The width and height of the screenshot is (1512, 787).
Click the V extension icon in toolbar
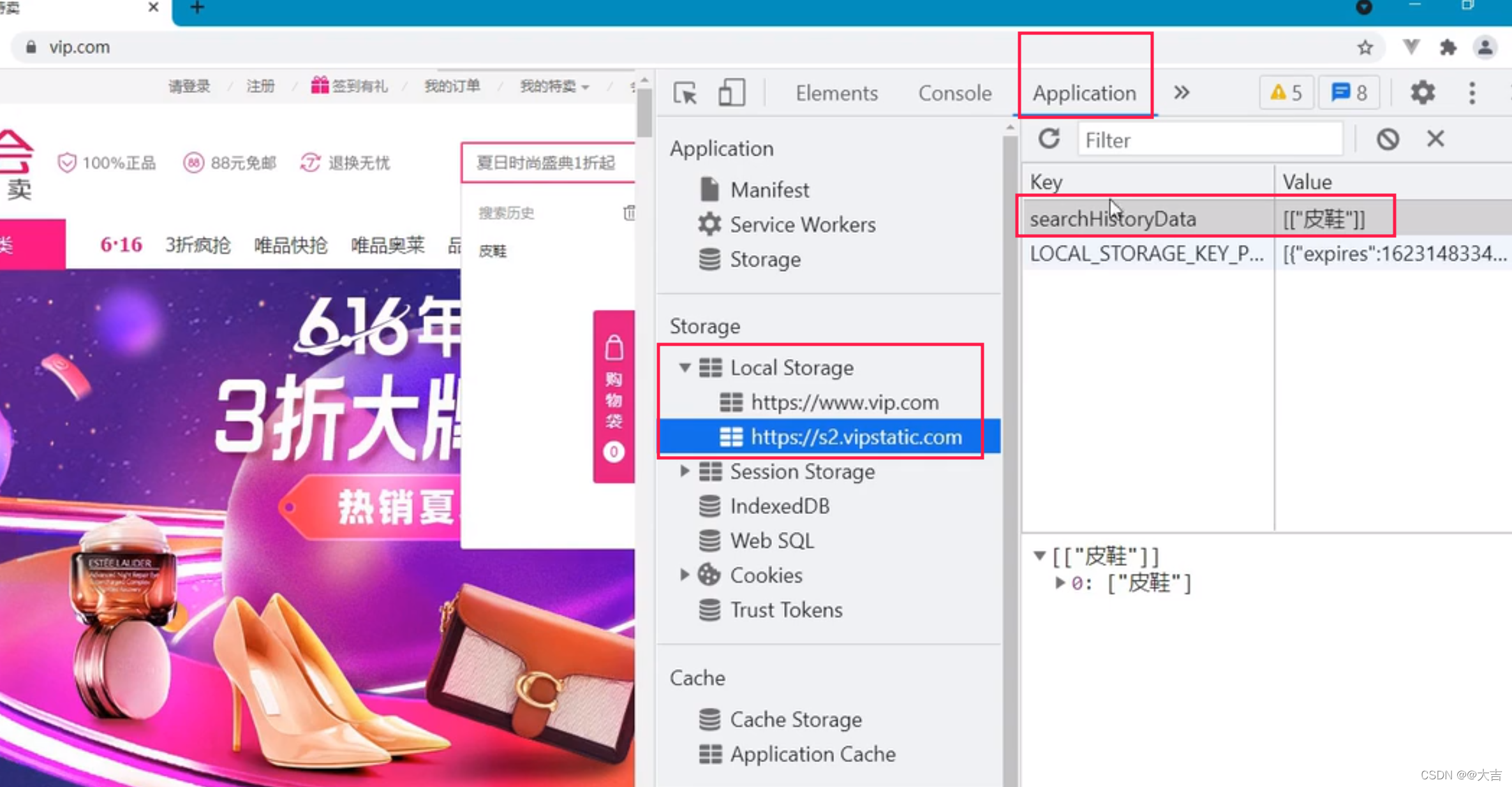point(1411,47)
